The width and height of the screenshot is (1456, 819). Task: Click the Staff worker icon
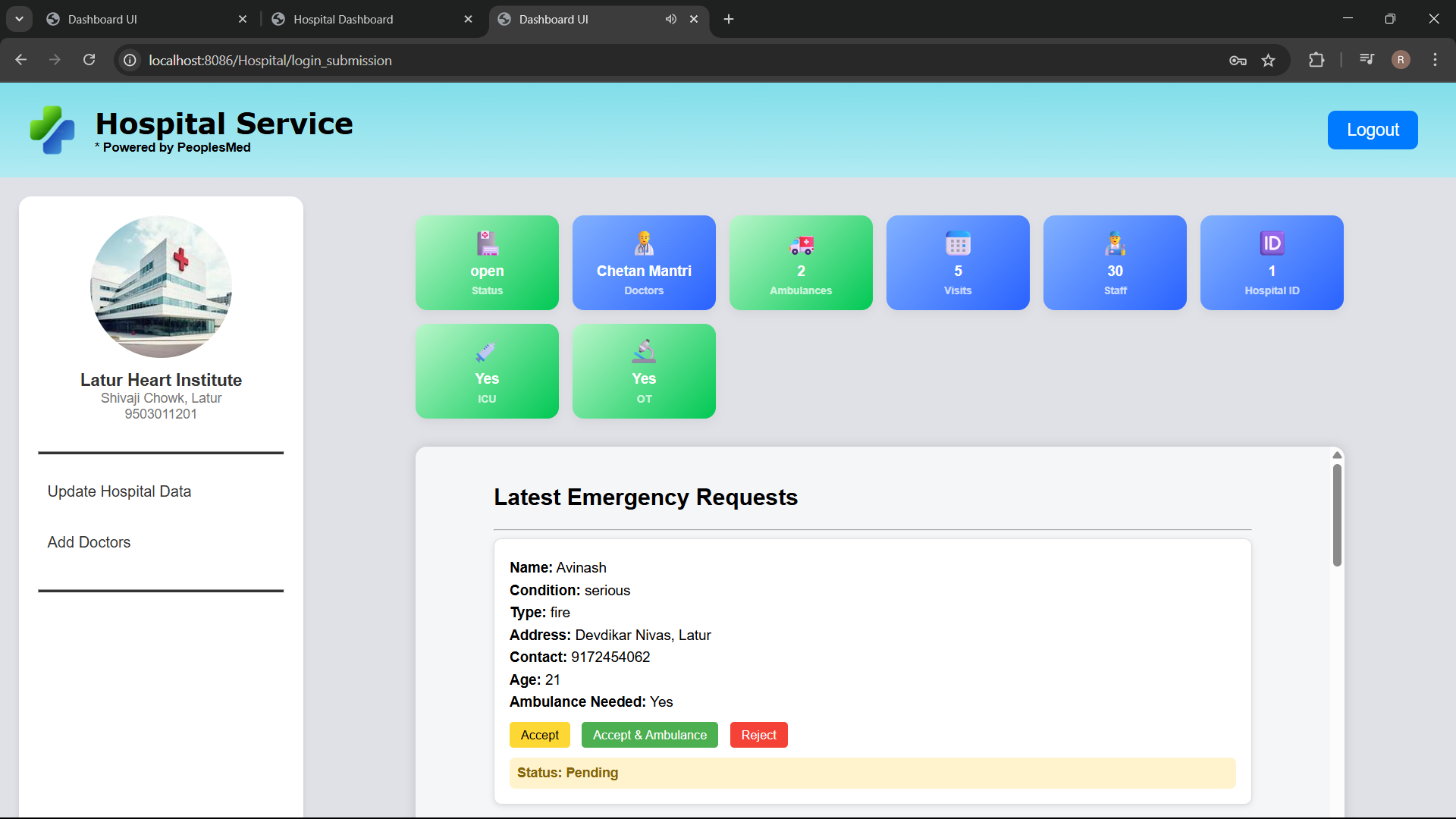pyautogui.click(x=1115, y=243)
